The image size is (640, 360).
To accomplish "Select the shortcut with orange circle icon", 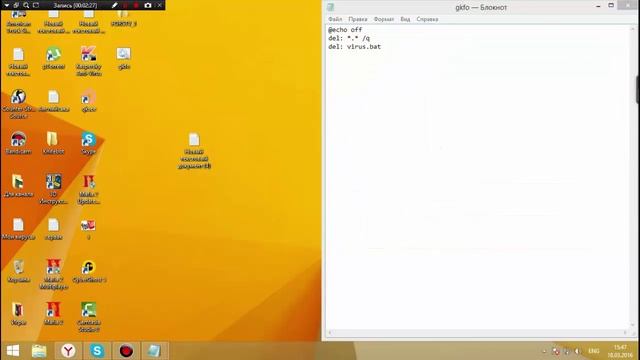I will pos(89,100).
